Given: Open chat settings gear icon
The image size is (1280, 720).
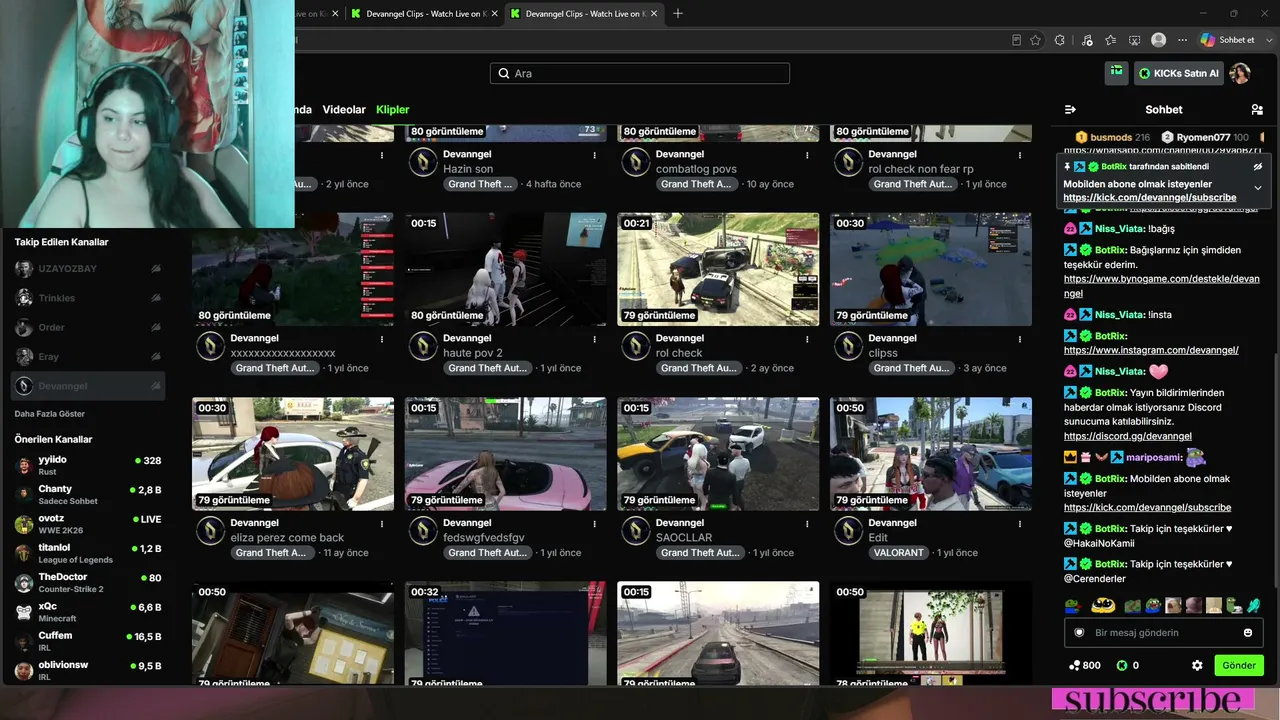Looking at the screenshot, I should click(1197, 665).
